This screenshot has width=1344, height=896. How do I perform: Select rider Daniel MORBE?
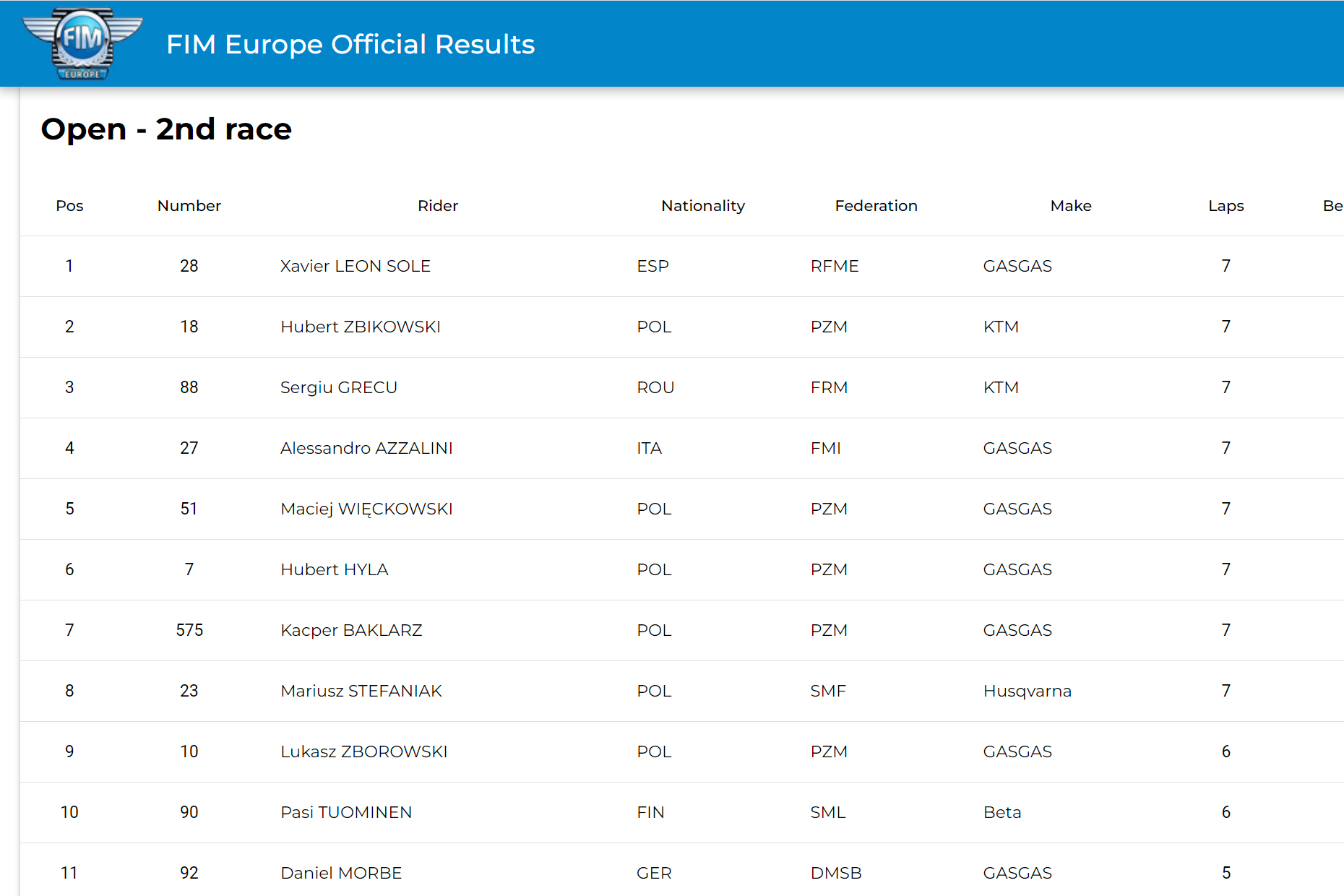341,873
